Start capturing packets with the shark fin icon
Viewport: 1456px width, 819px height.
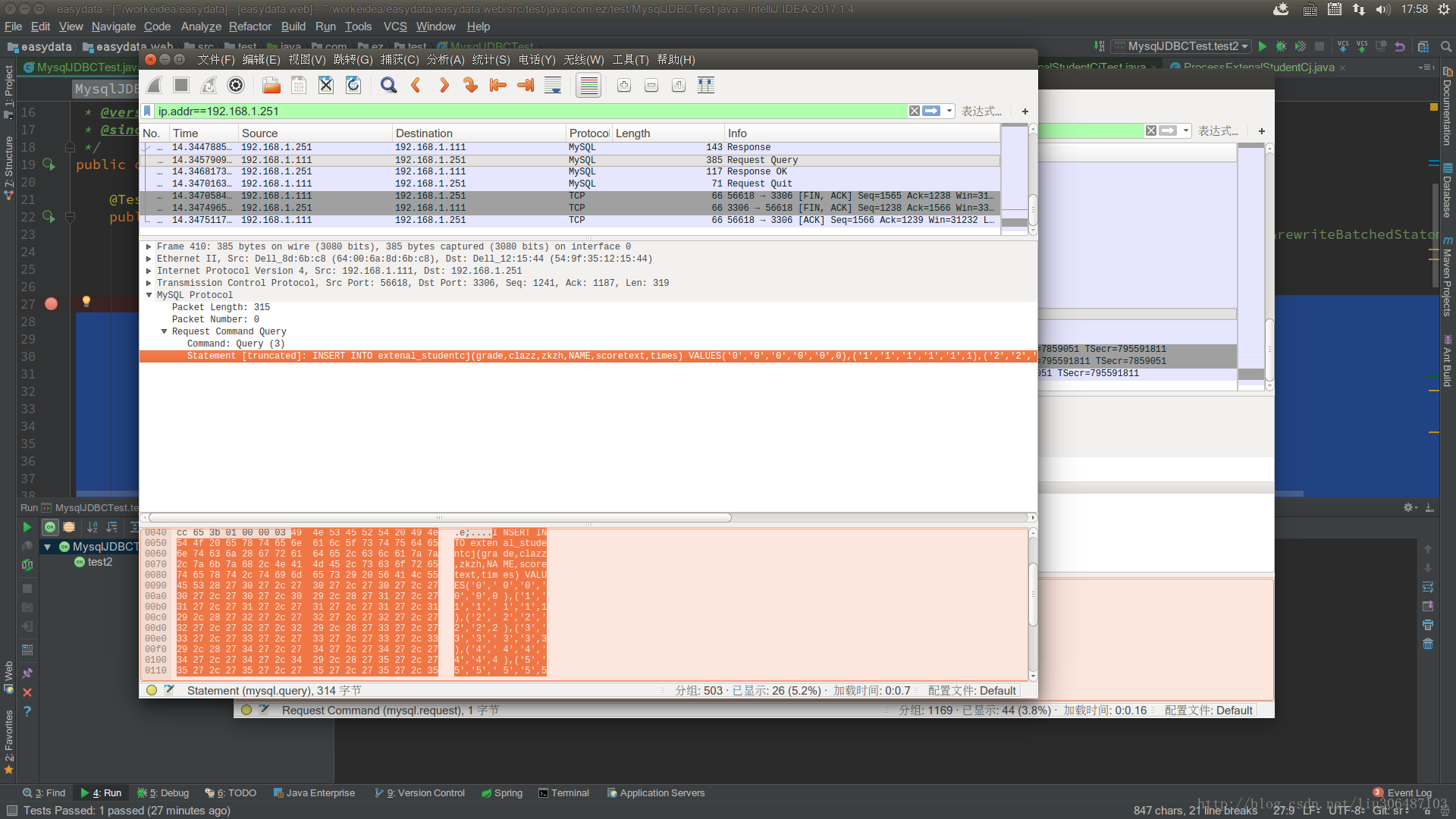[x=154, y=86]
